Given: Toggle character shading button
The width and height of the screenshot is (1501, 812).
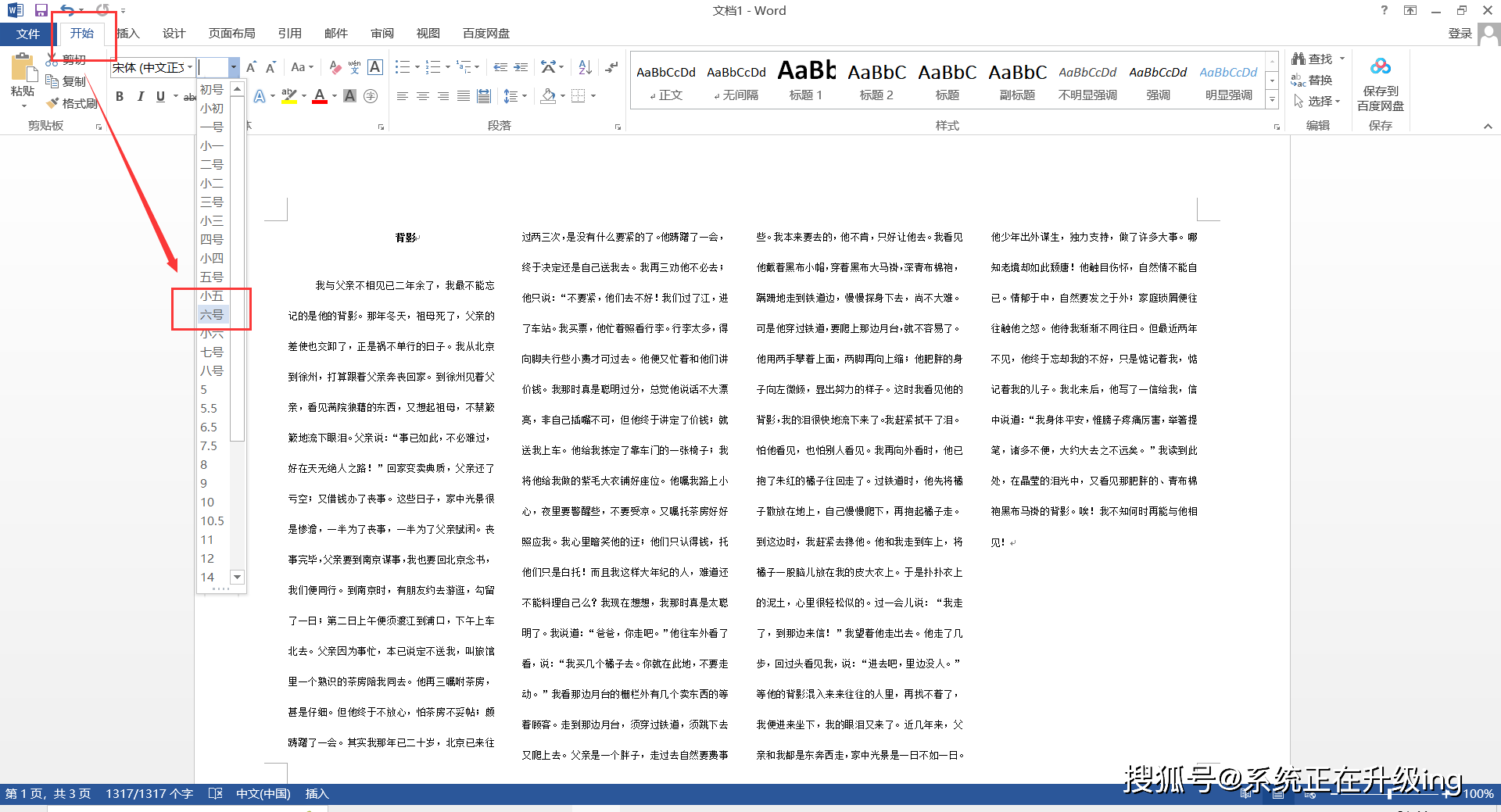Looking at the screenshot, I should click(x=350, y=96).
